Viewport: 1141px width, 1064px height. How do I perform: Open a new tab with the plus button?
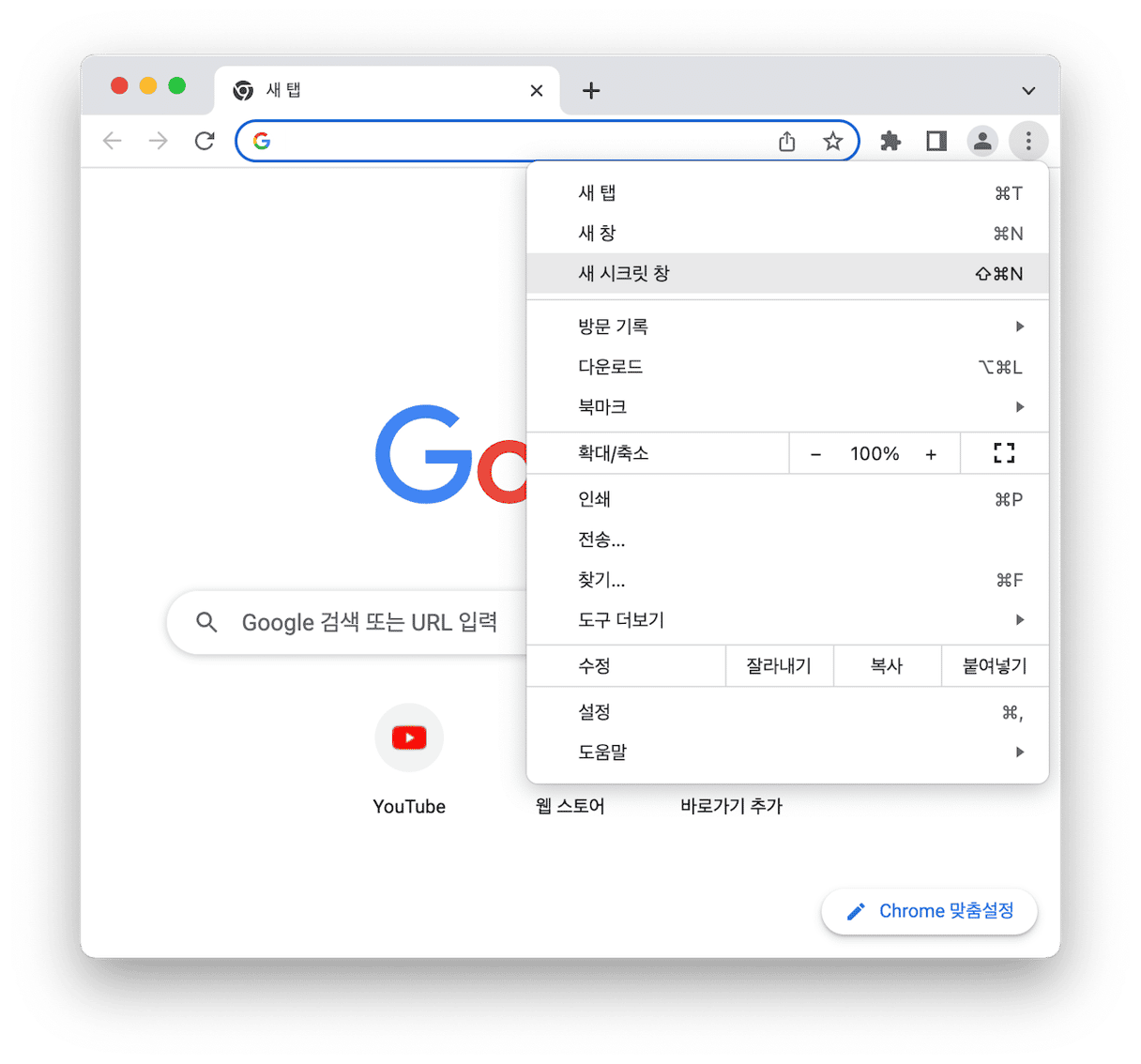click(x=590, y=90)
